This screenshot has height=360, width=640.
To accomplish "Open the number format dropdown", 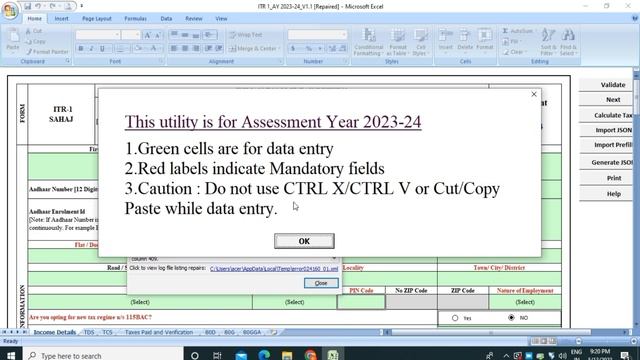I will click(344, 35).
